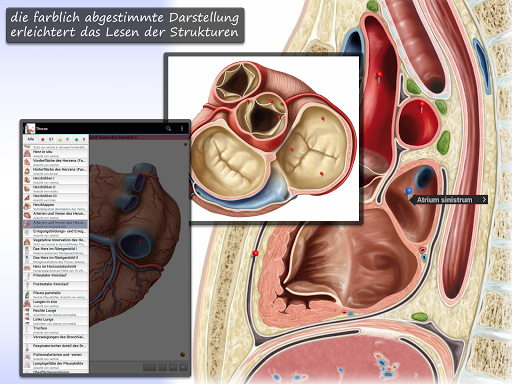
Task: Click the last navigation button in bottom bar
Action: [183, 367]
